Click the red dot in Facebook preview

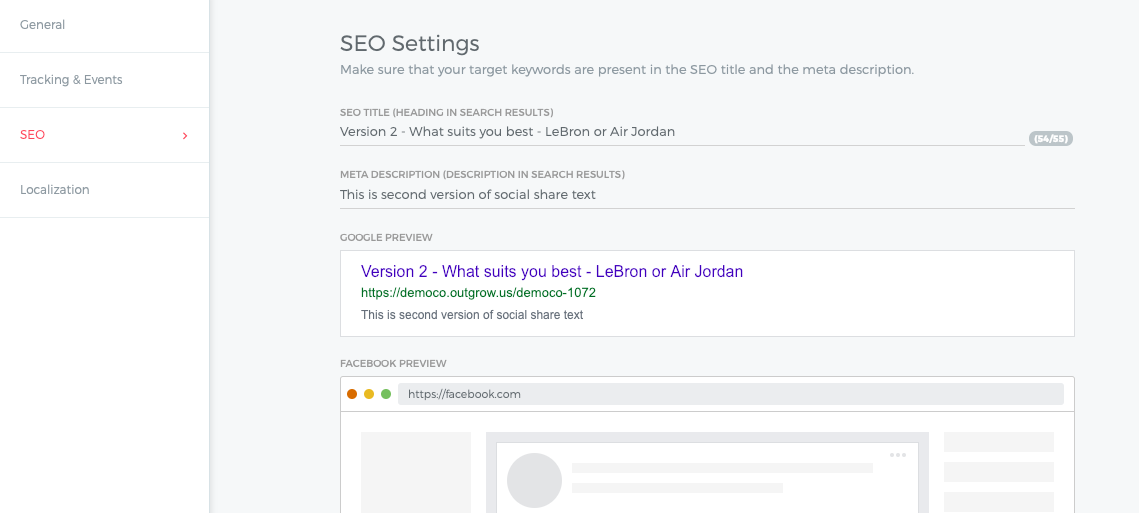[352, 394]
